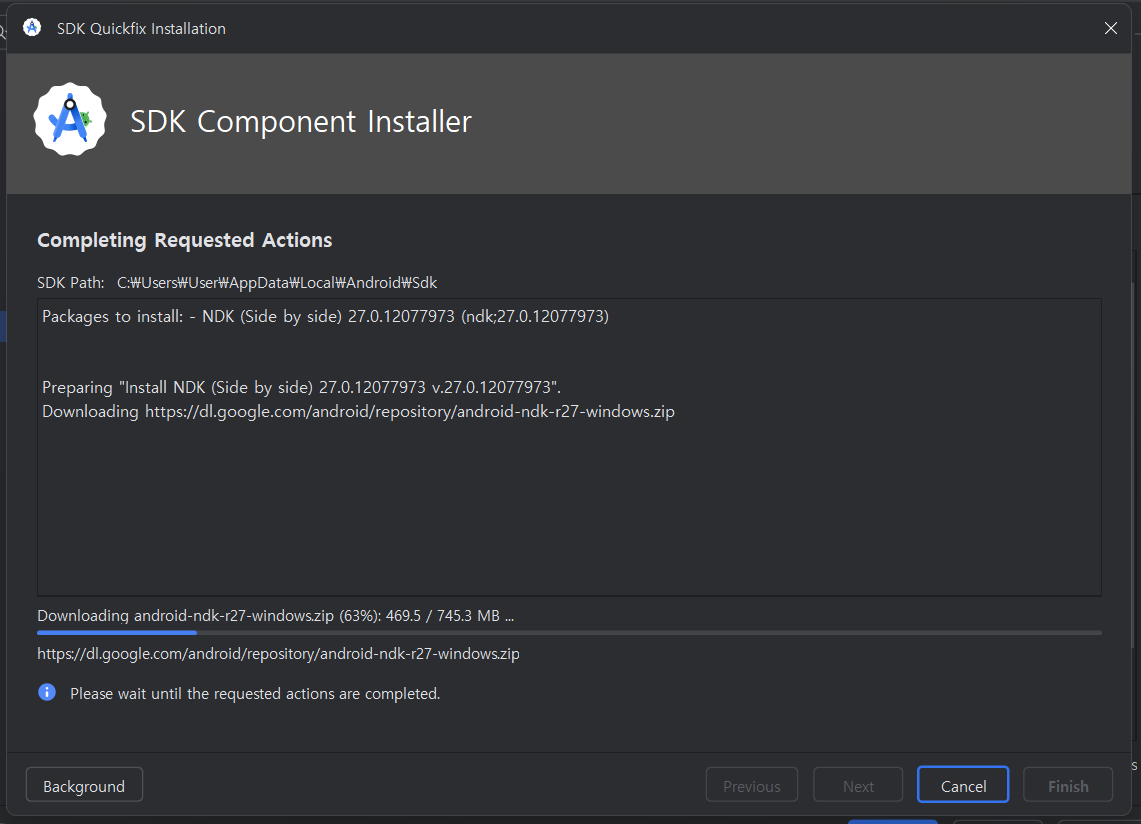Click the Finish button

point(1068,785)
